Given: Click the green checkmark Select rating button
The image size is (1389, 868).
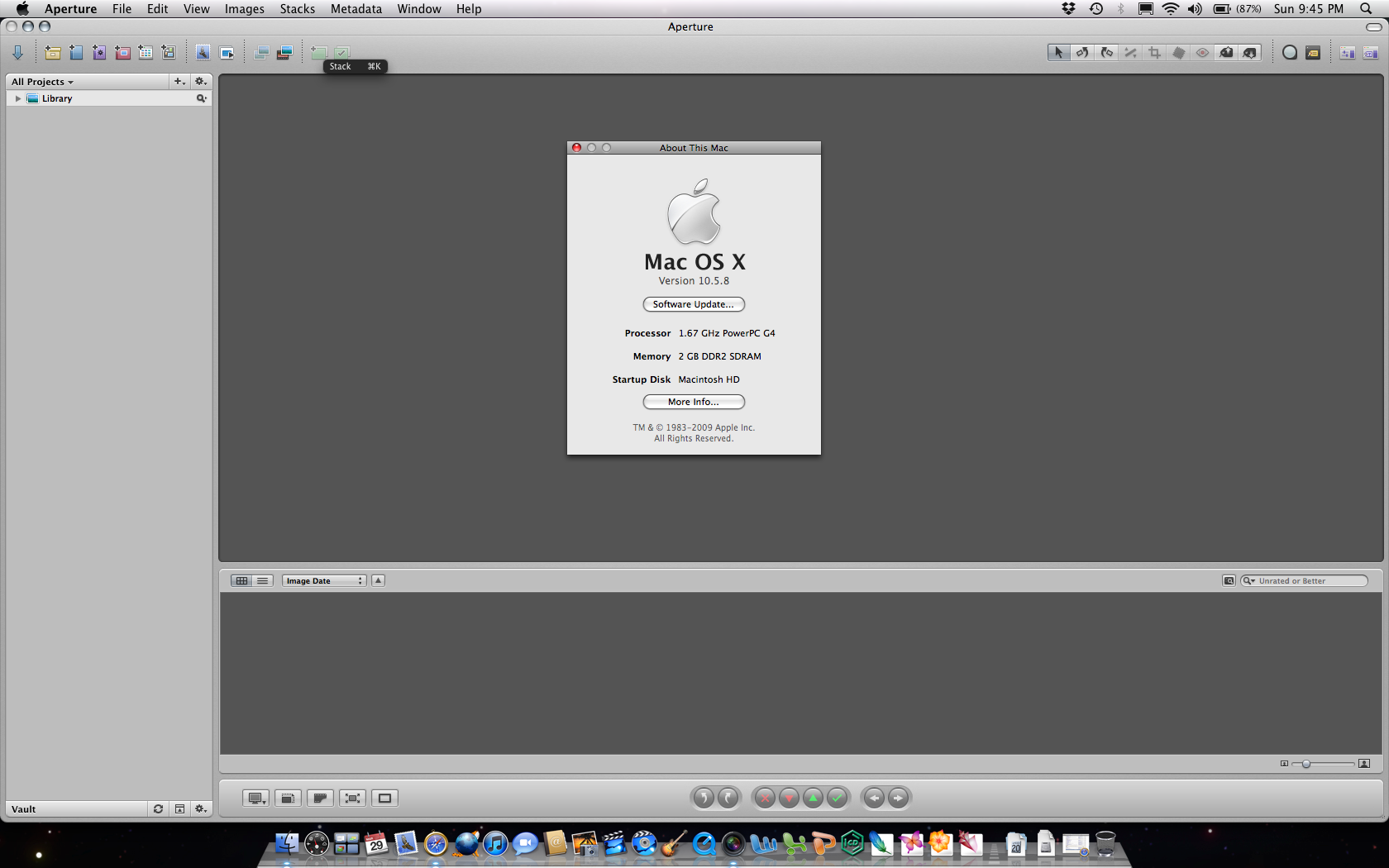Looking at the screenshot, I should point(838,798).
